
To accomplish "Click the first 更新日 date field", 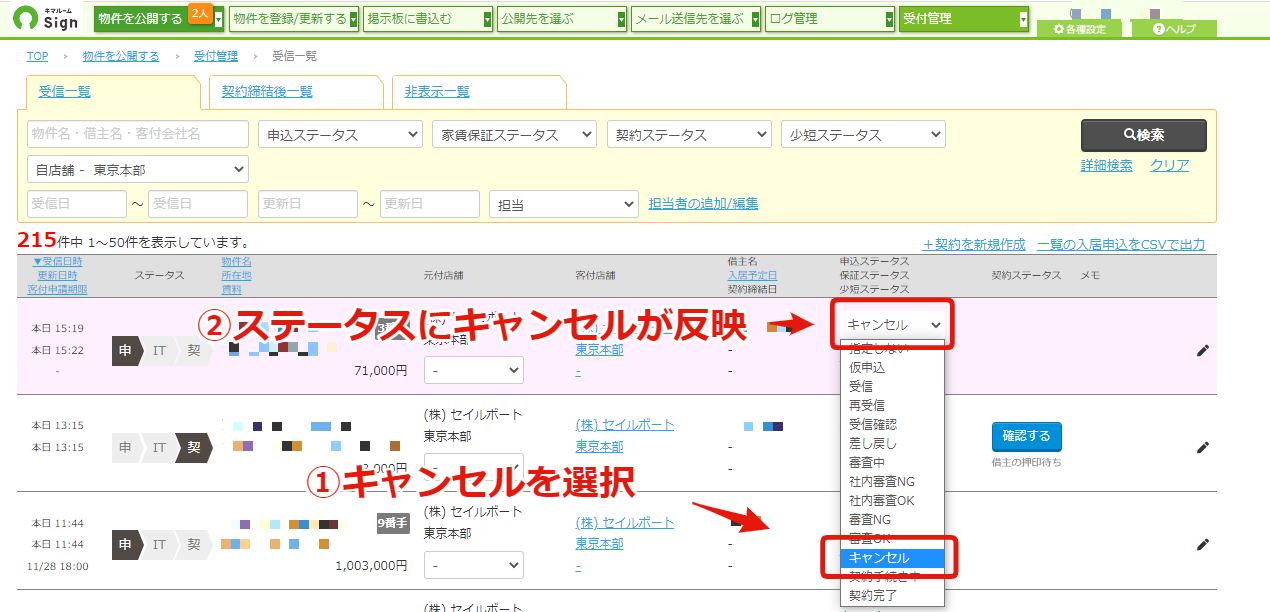I will tap(308, 204).
